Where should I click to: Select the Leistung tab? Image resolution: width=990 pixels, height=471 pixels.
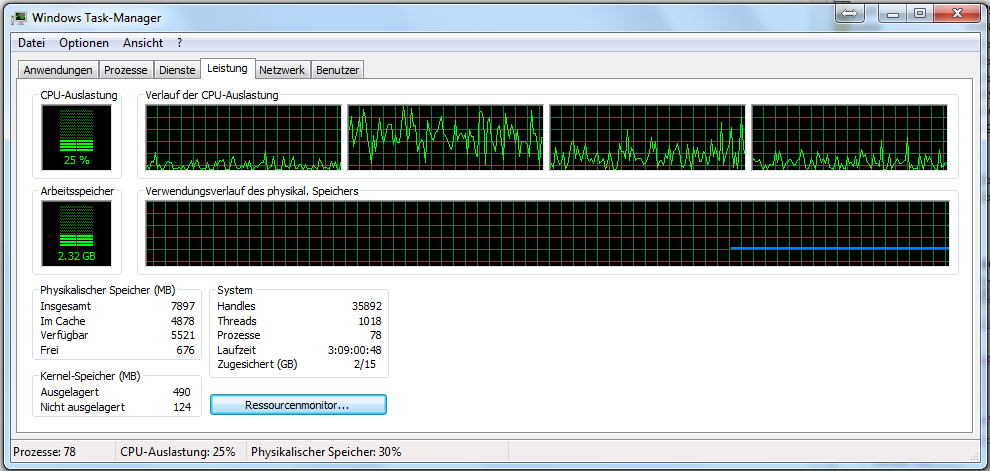point(227,69)
